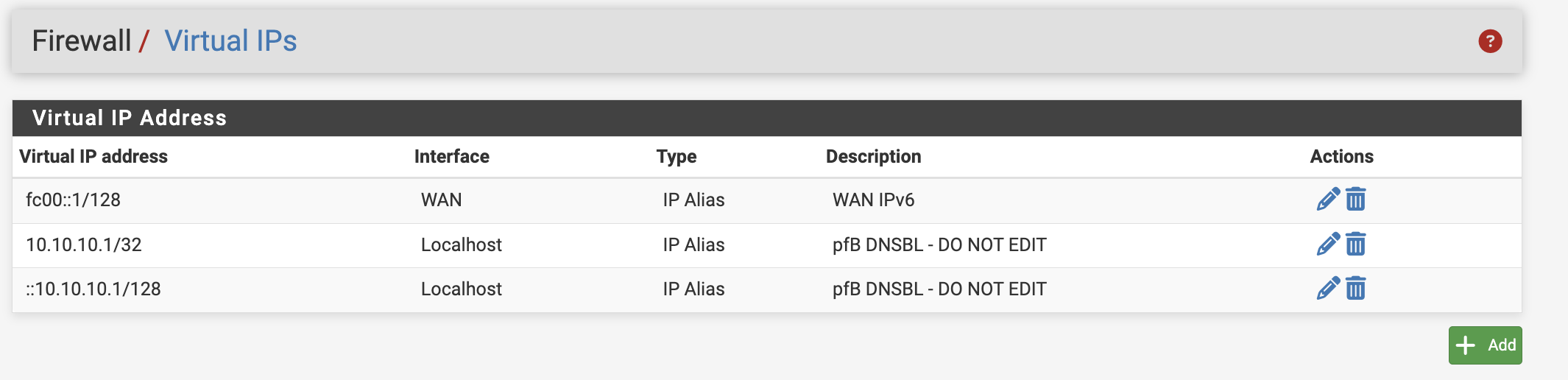
Task: Click the green Add button
Action: 1485,345
